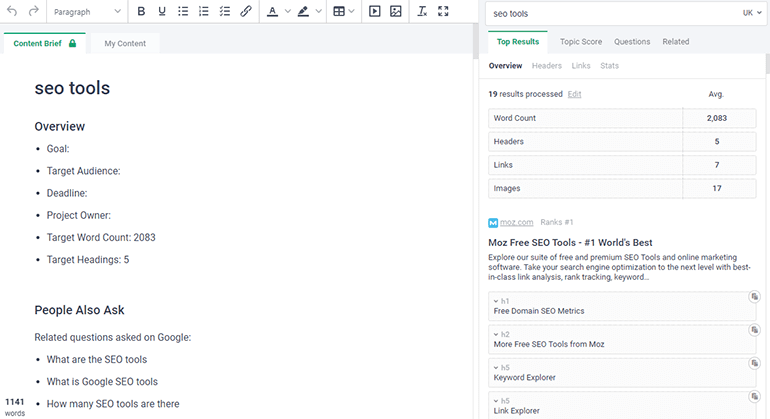Open the UK country selector
Image resolution: width=770 pixels, height=419 pixels.
pyautogui.click(x=750, y=14)
